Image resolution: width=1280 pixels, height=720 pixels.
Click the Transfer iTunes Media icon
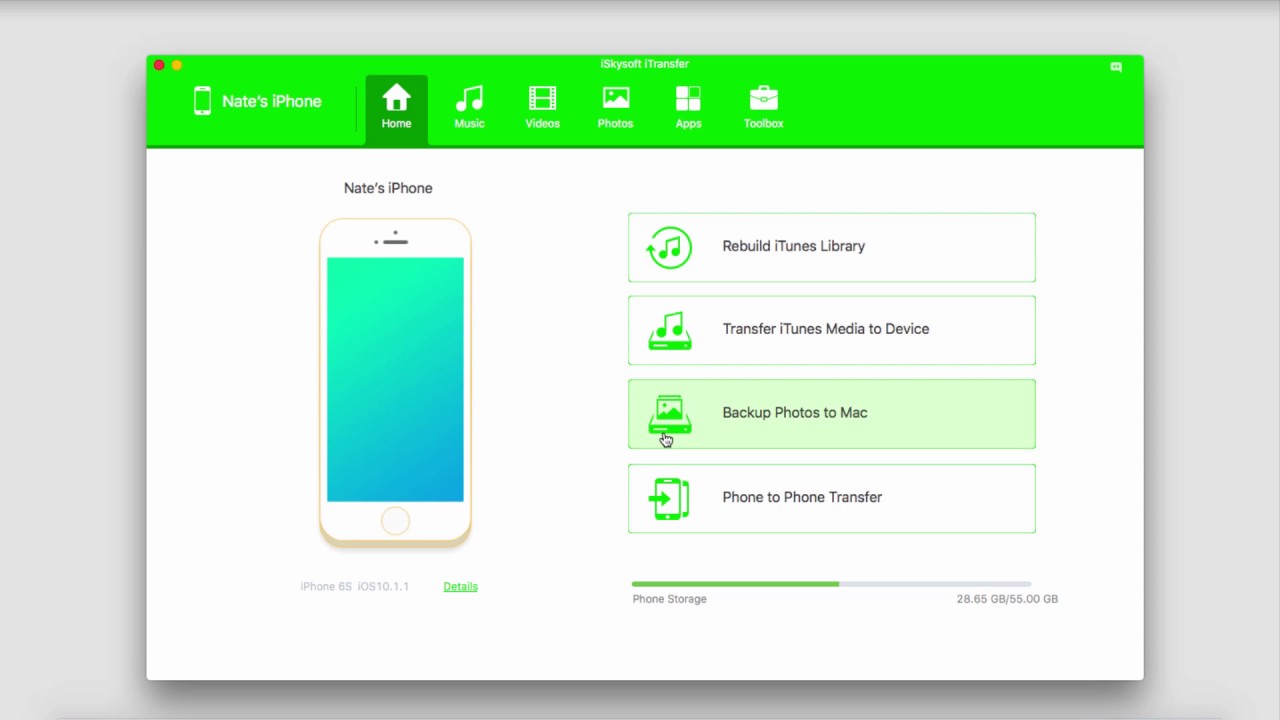click(x=669, y=330)
